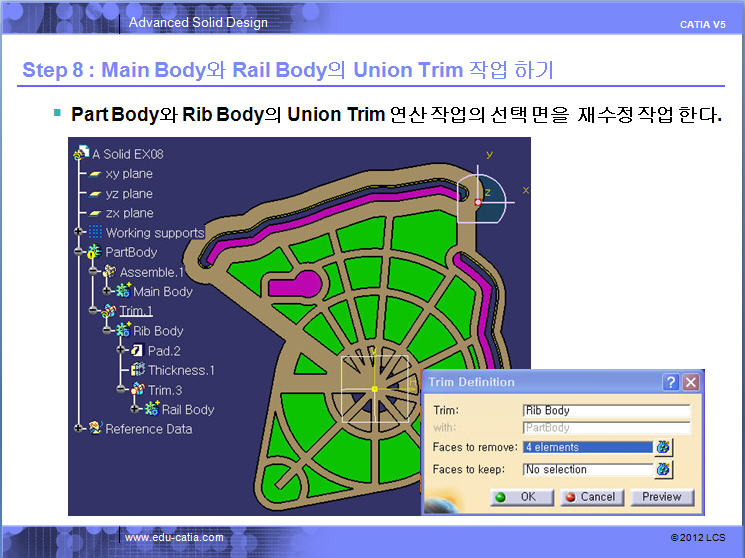Click the Assemble.1 operation icon
Image resolution: width=745 pixels, height=558 pixels.
point(109,272)
